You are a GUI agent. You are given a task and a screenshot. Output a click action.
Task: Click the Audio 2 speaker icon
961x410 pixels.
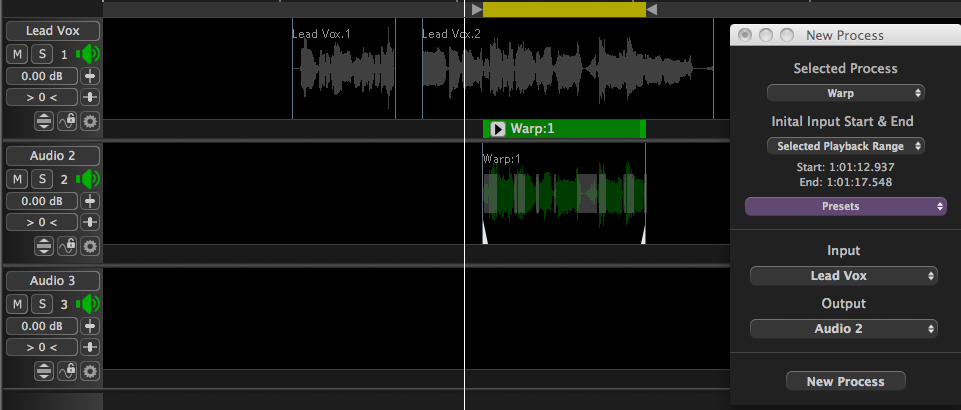click(89, 179)
